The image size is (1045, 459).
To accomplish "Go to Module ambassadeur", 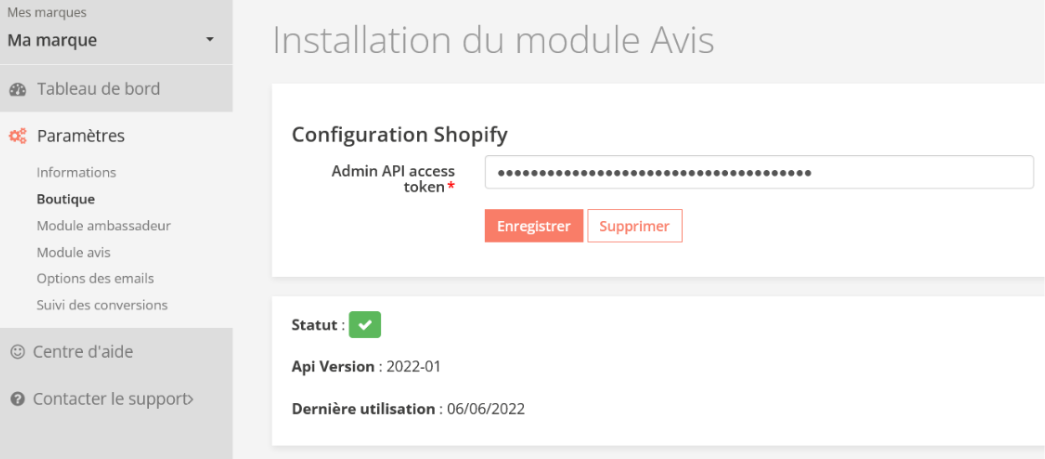I will click(104, 226).
